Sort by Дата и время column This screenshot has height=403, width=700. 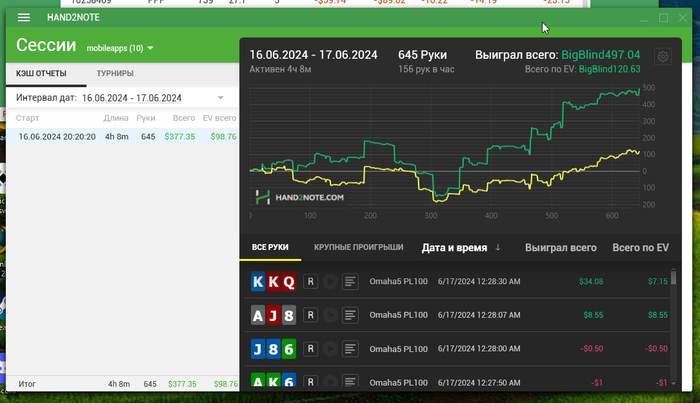[454, 248]
